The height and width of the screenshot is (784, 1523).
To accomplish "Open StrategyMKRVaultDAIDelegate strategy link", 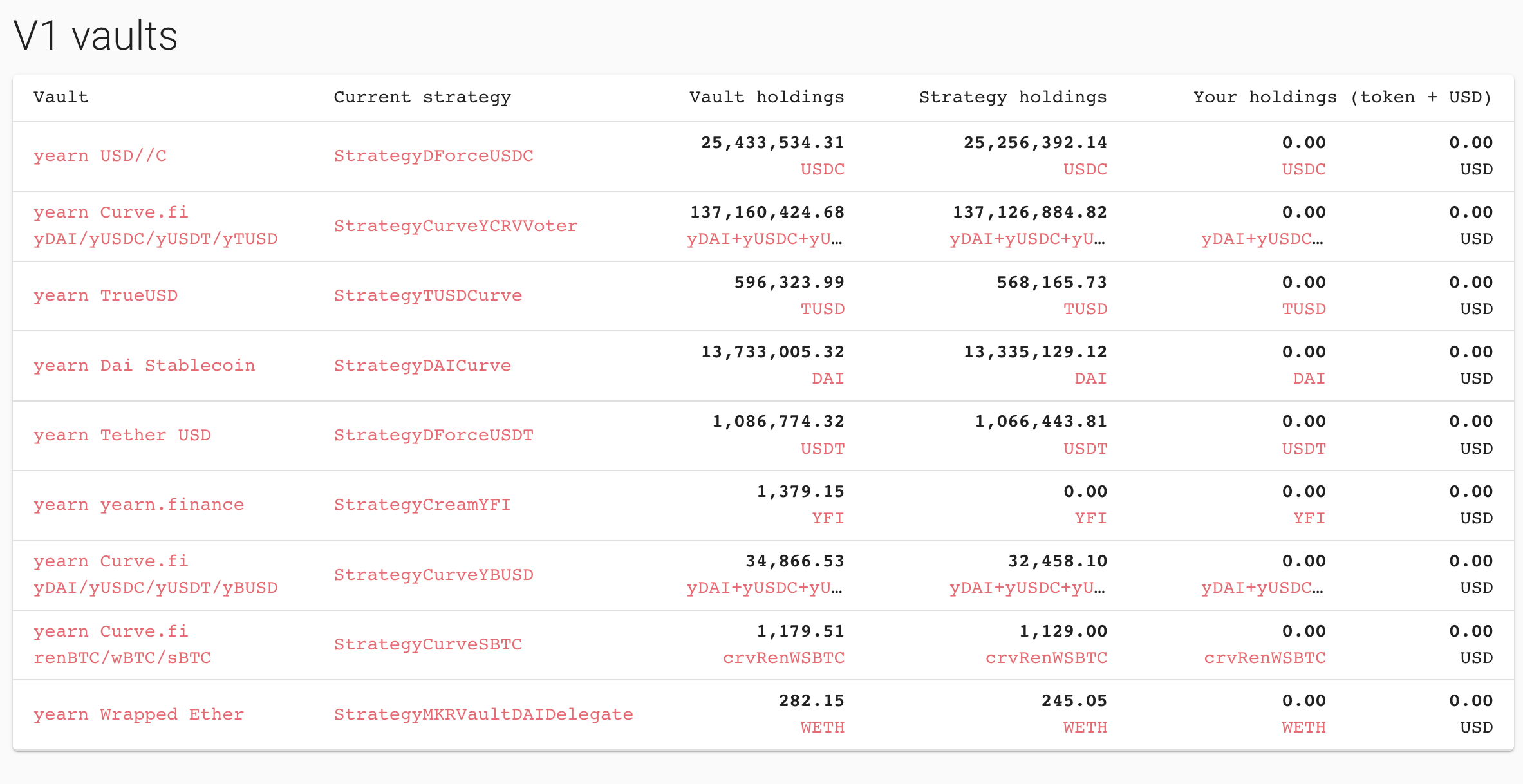I will (483, 714).
